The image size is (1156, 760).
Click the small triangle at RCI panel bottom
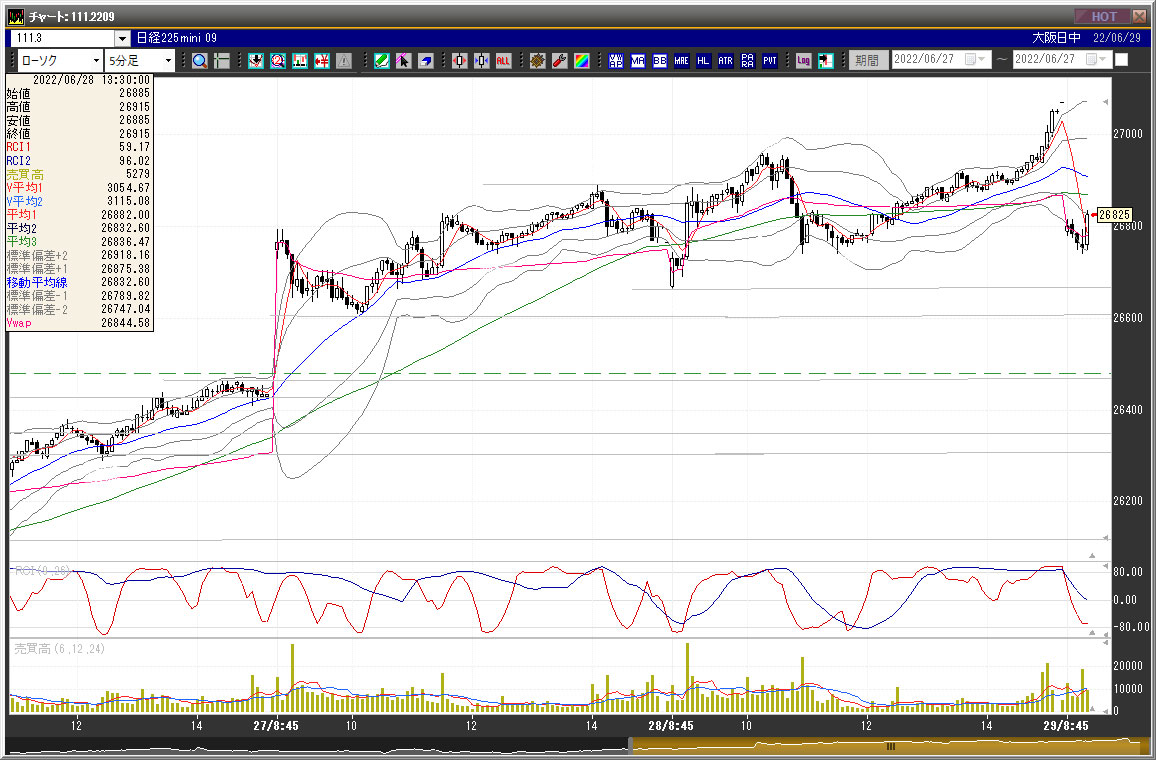point(1092,632)
